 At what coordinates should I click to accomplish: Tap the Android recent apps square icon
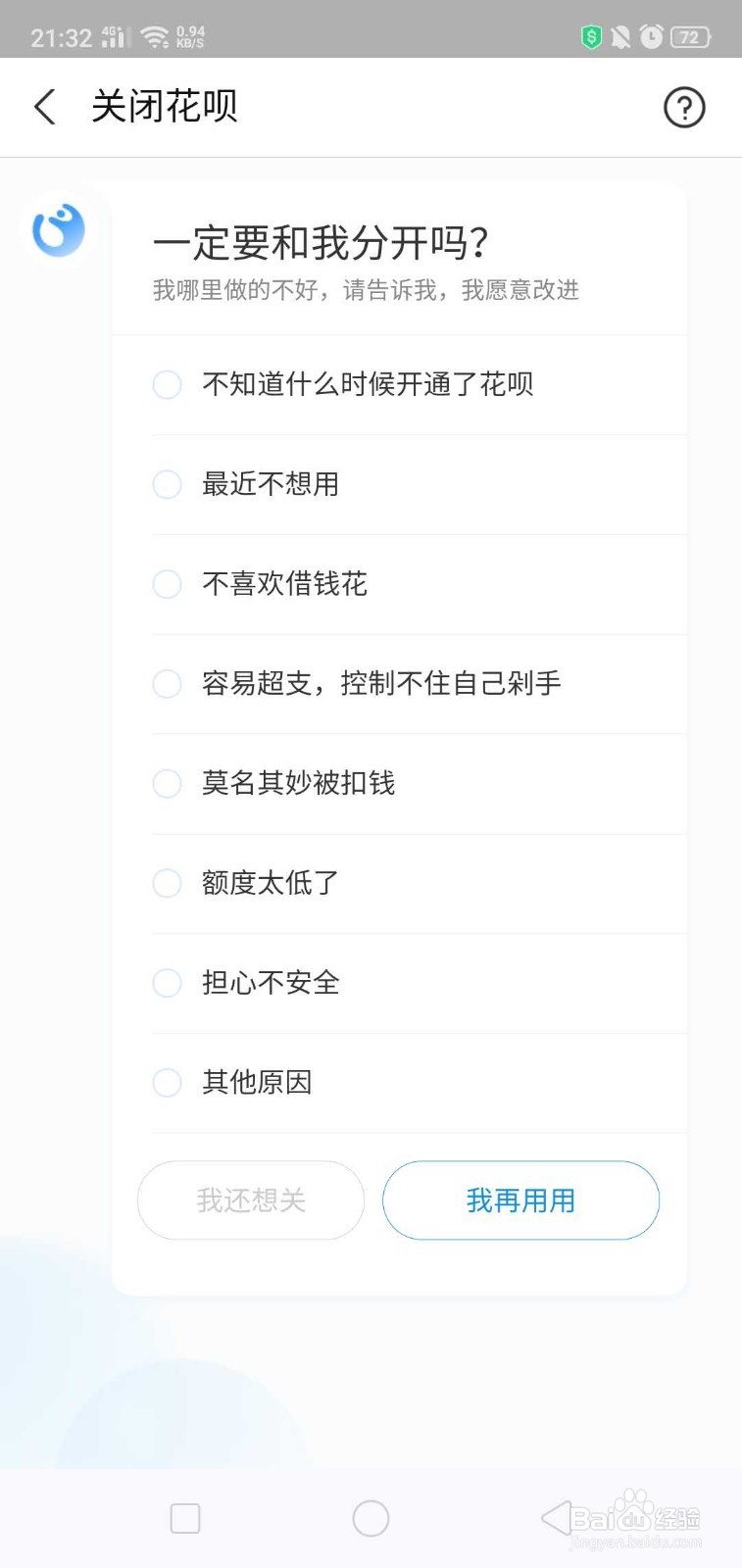[x=185, y=1518]
